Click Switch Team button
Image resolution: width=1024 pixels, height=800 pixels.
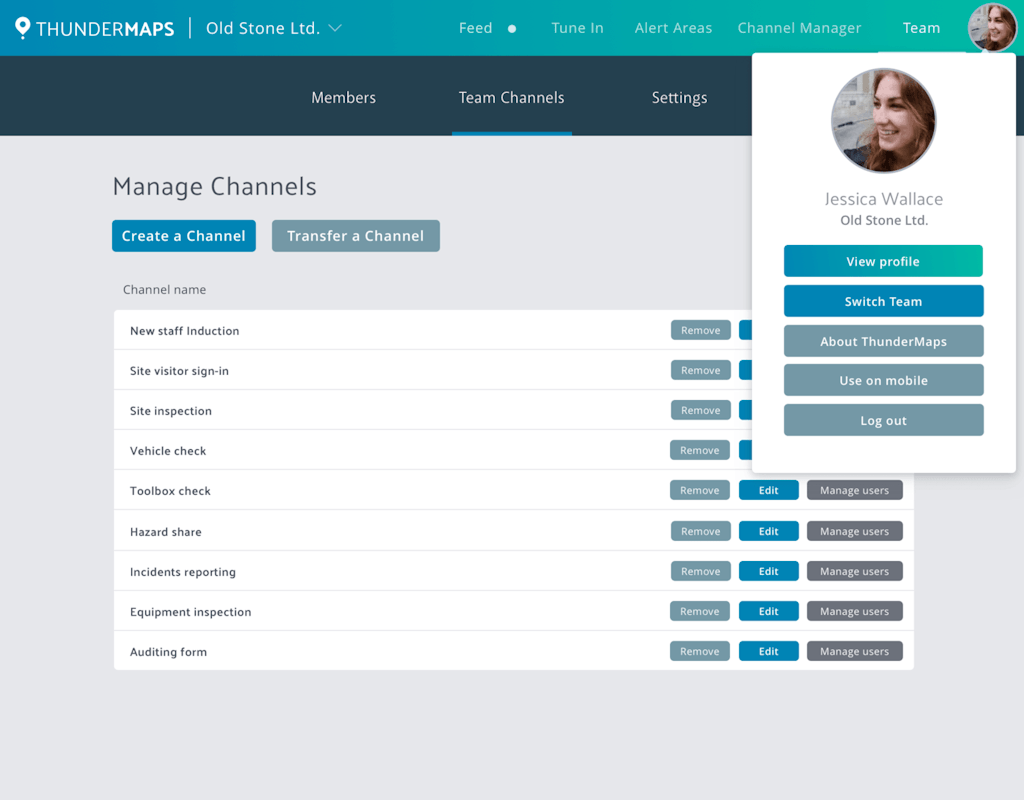[x=884, y=301]
